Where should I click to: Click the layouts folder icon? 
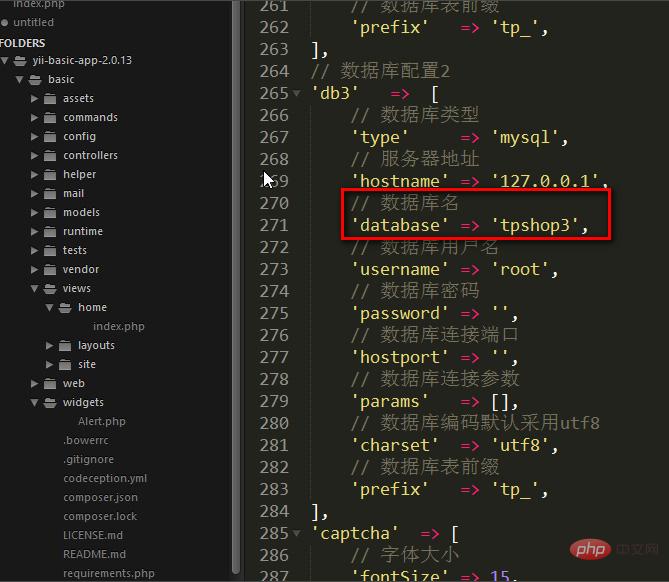click(65, 345)
